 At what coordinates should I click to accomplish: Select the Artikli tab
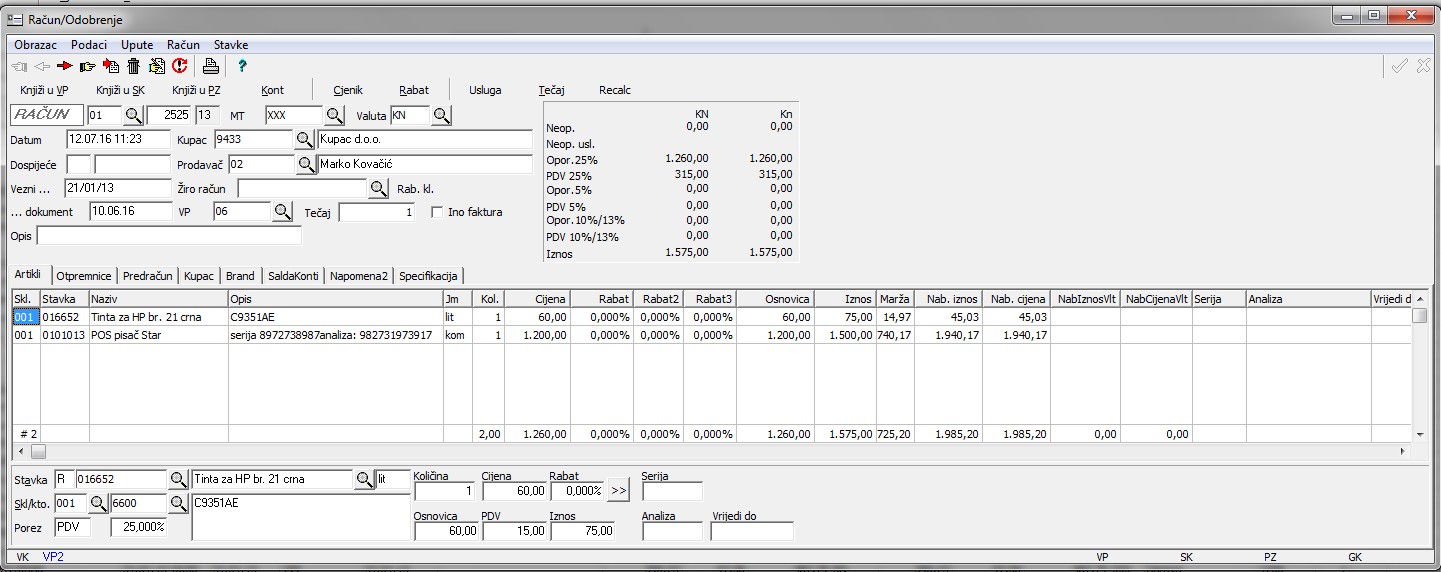click(x=28, y=274)
